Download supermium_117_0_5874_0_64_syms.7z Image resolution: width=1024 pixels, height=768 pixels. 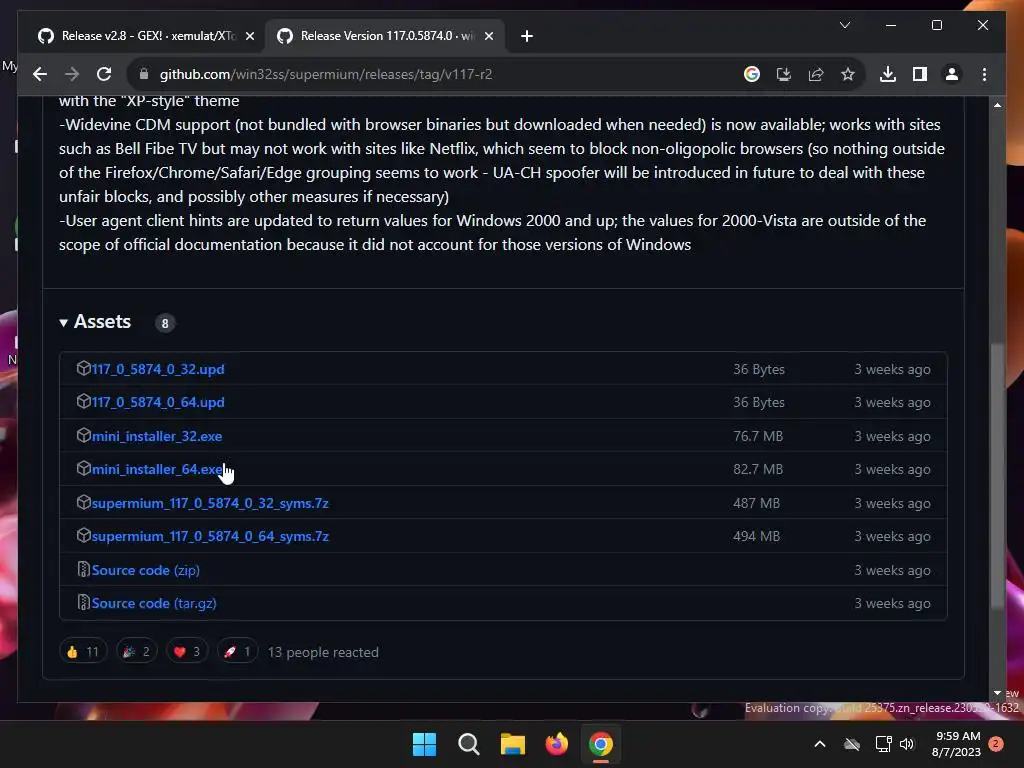point(210,536)
